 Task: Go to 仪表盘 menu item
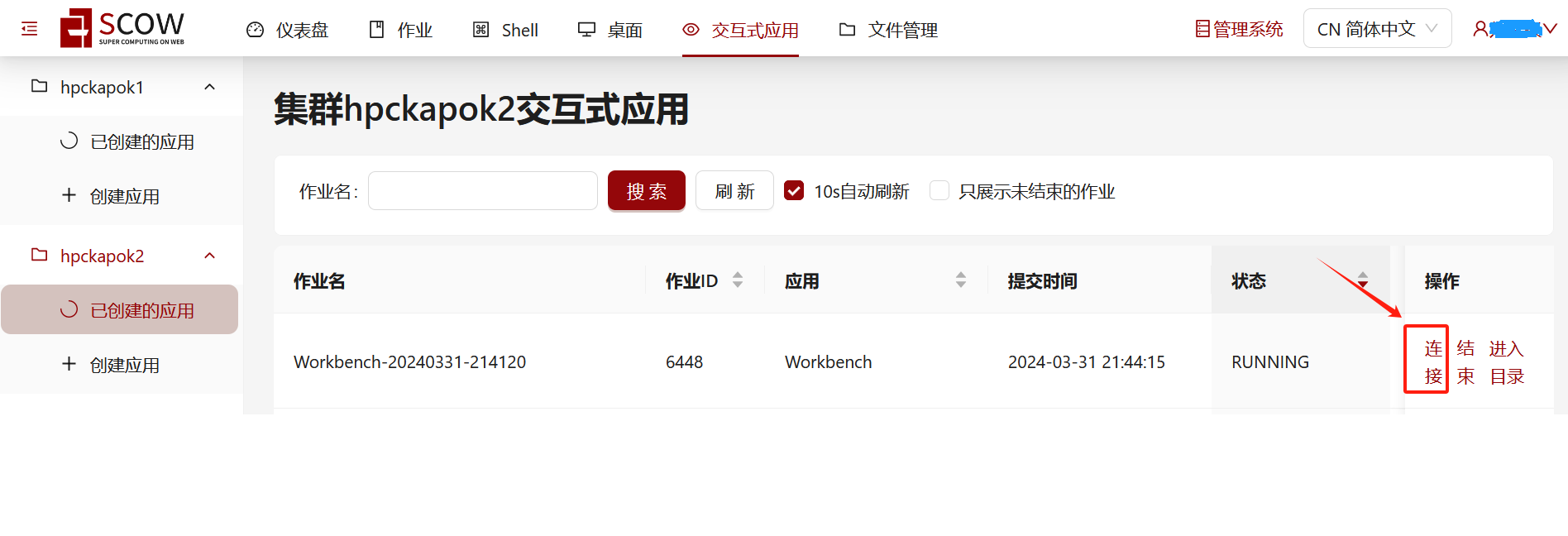[x=288, y=30]
